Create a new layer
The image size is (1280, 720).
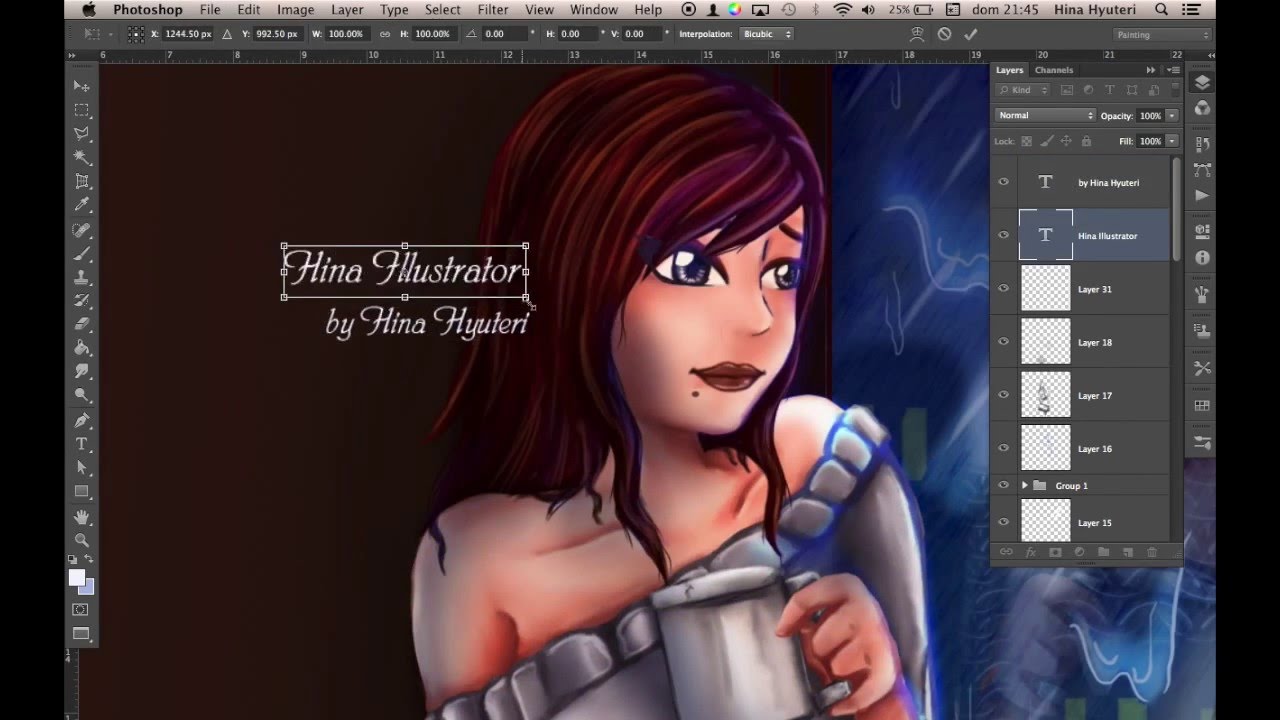pos(1127,552)
